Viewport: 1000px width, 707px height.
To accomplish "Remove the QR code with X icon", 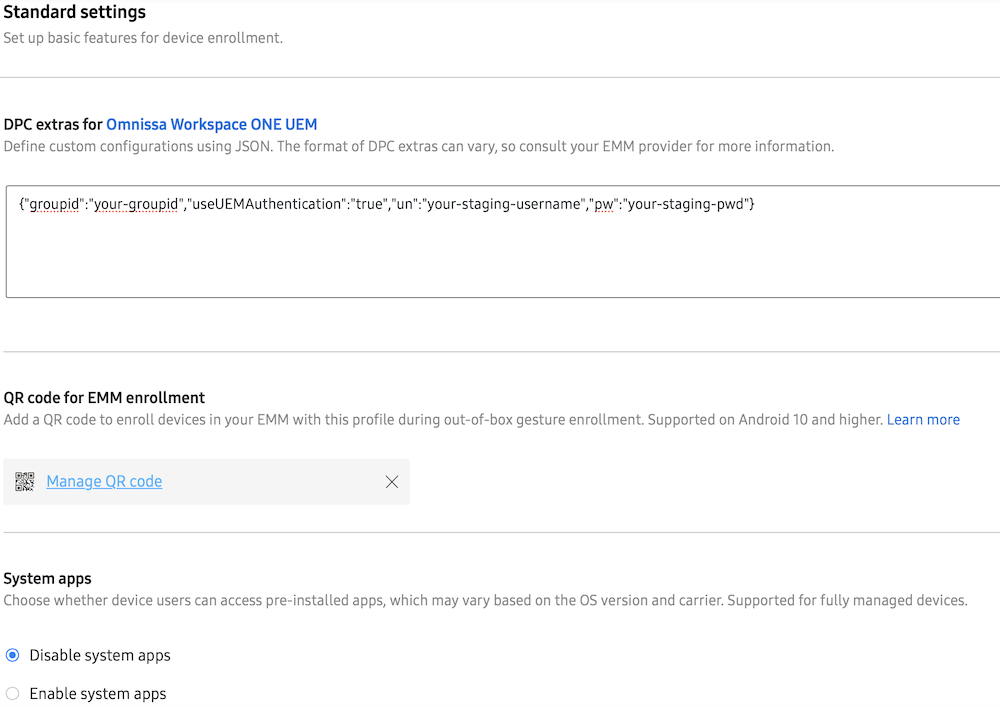I will click(x=392, y=482).
